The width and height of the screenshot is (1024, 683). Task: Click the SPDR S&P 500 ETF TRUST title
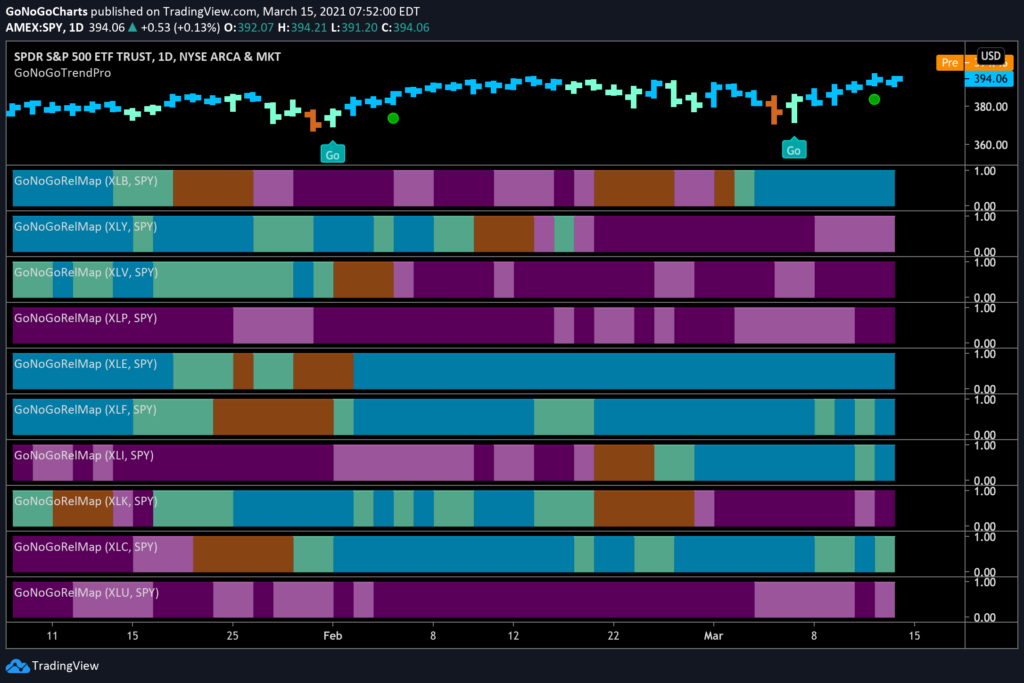click(148, 57)
